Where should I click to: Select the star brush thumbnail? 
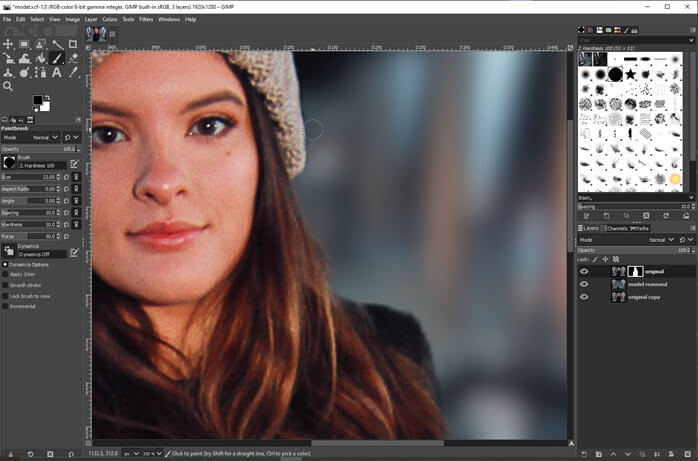pos(630,74)
